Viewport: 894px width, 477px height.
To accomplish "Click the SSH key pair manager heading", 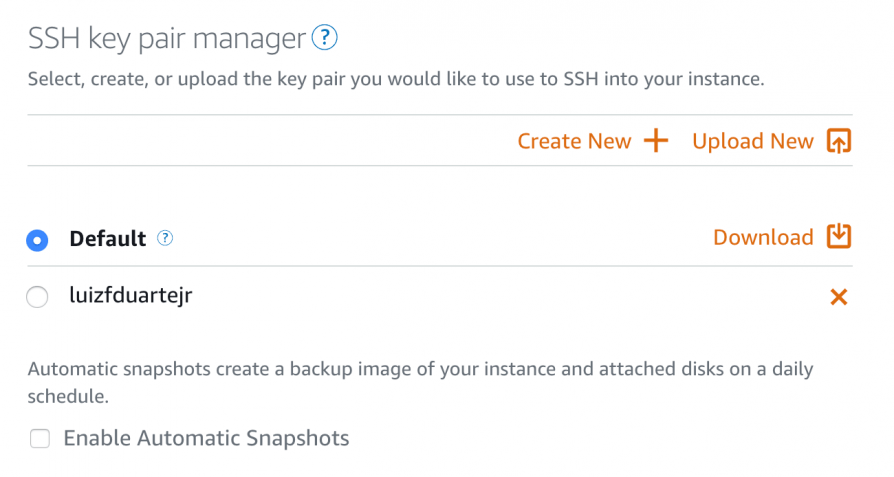I will 166,39.
